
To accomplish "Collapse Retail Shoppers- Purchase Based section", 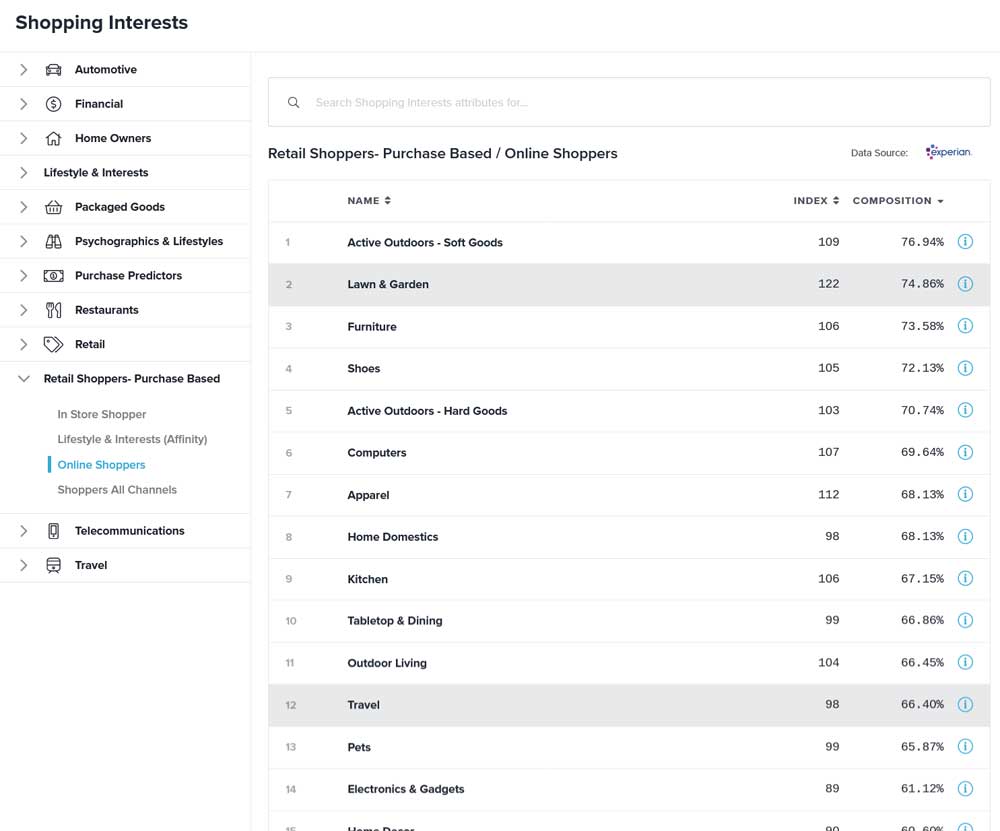I will click(x=24, y=379).
